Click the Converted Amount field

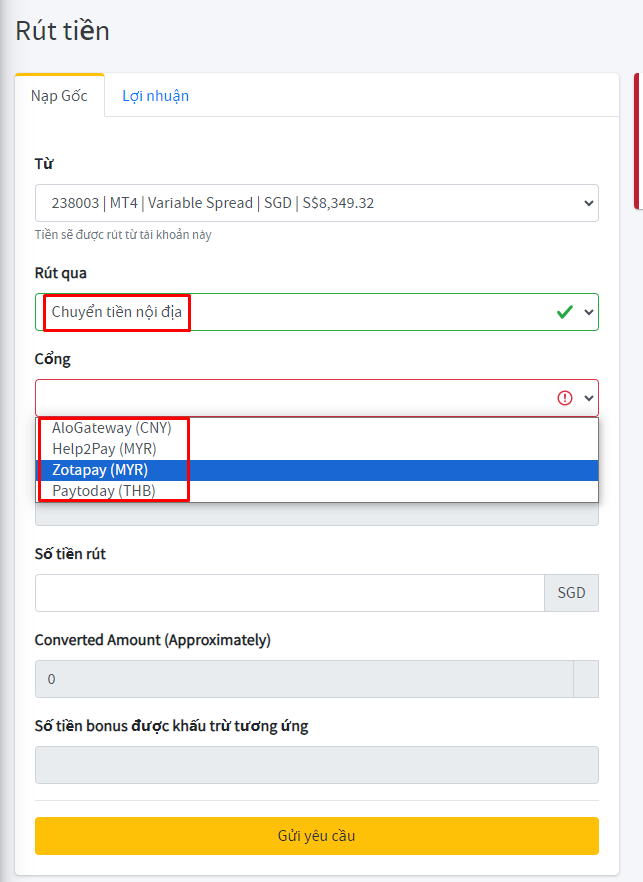click(x=304, y=679)
